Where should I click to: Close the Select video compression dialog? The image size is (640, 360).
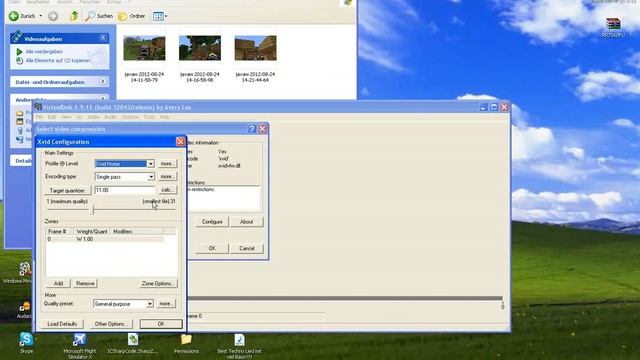(x=262, y=129)
